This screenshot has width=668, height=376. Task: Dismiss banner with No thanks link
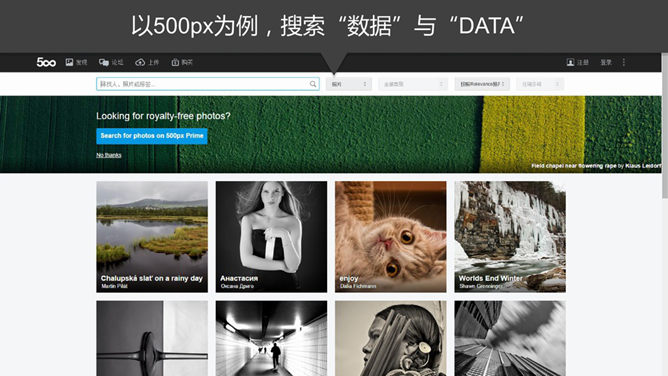point(109,155)
